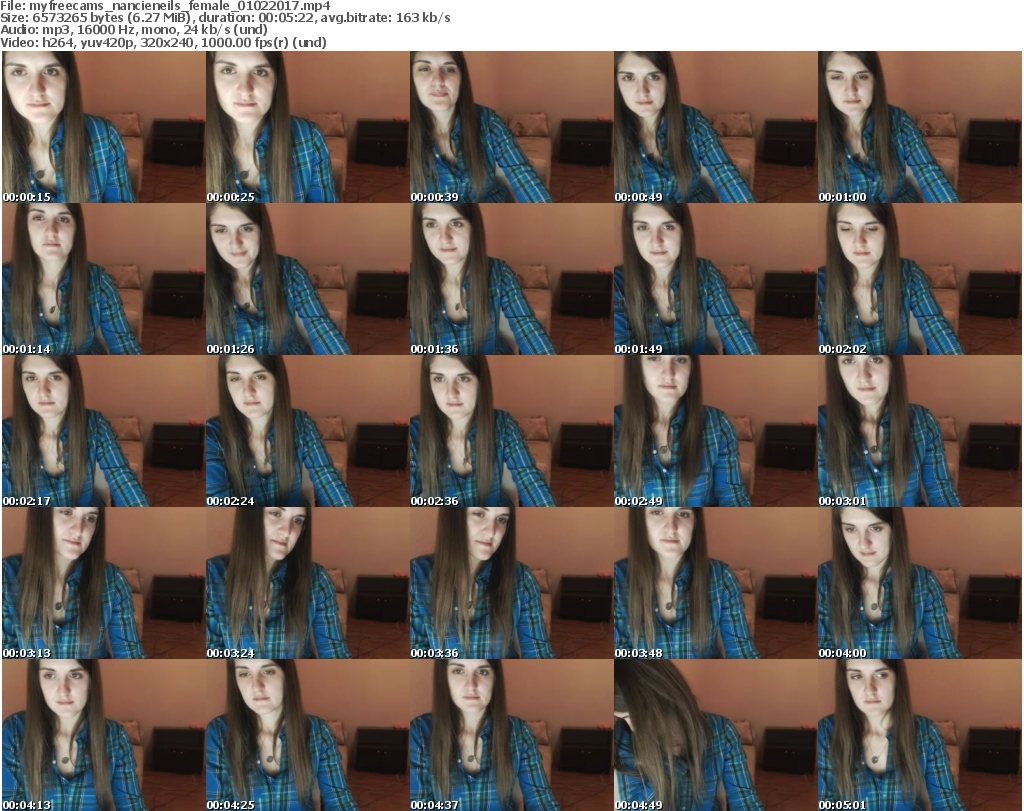Screen dimensions: 1024x811
Task: Pick the thumbnail stamped 00:01:00
Action: click(920, 127)
